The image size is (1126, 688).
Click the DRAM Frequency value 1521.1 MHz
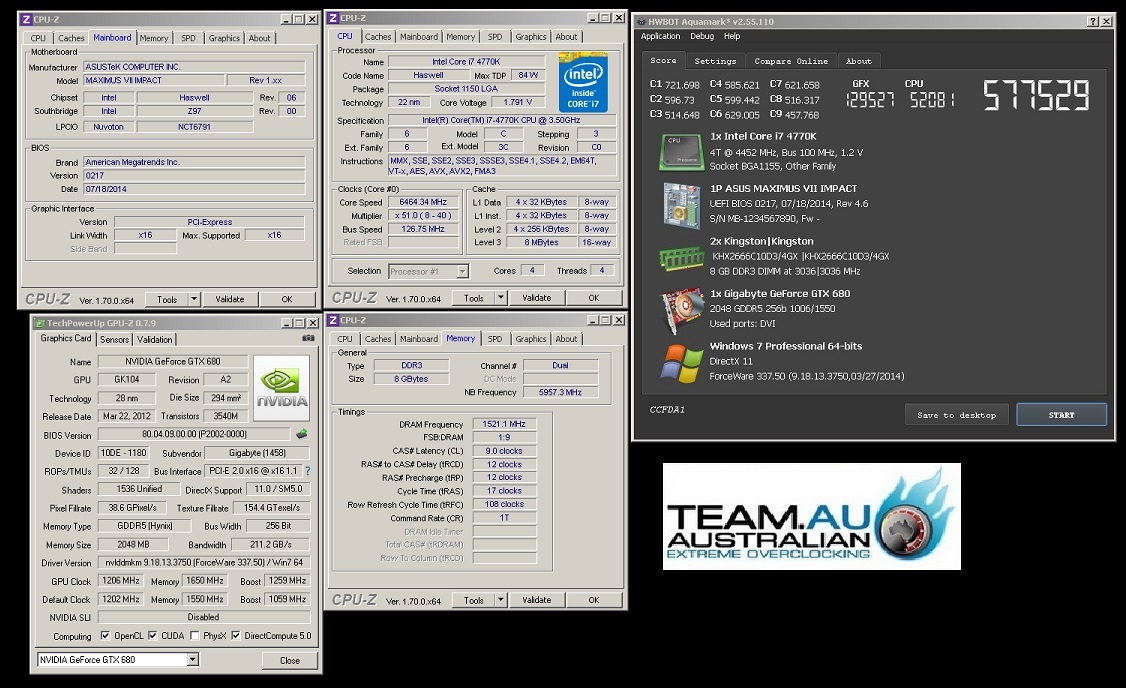coord(504,424)
